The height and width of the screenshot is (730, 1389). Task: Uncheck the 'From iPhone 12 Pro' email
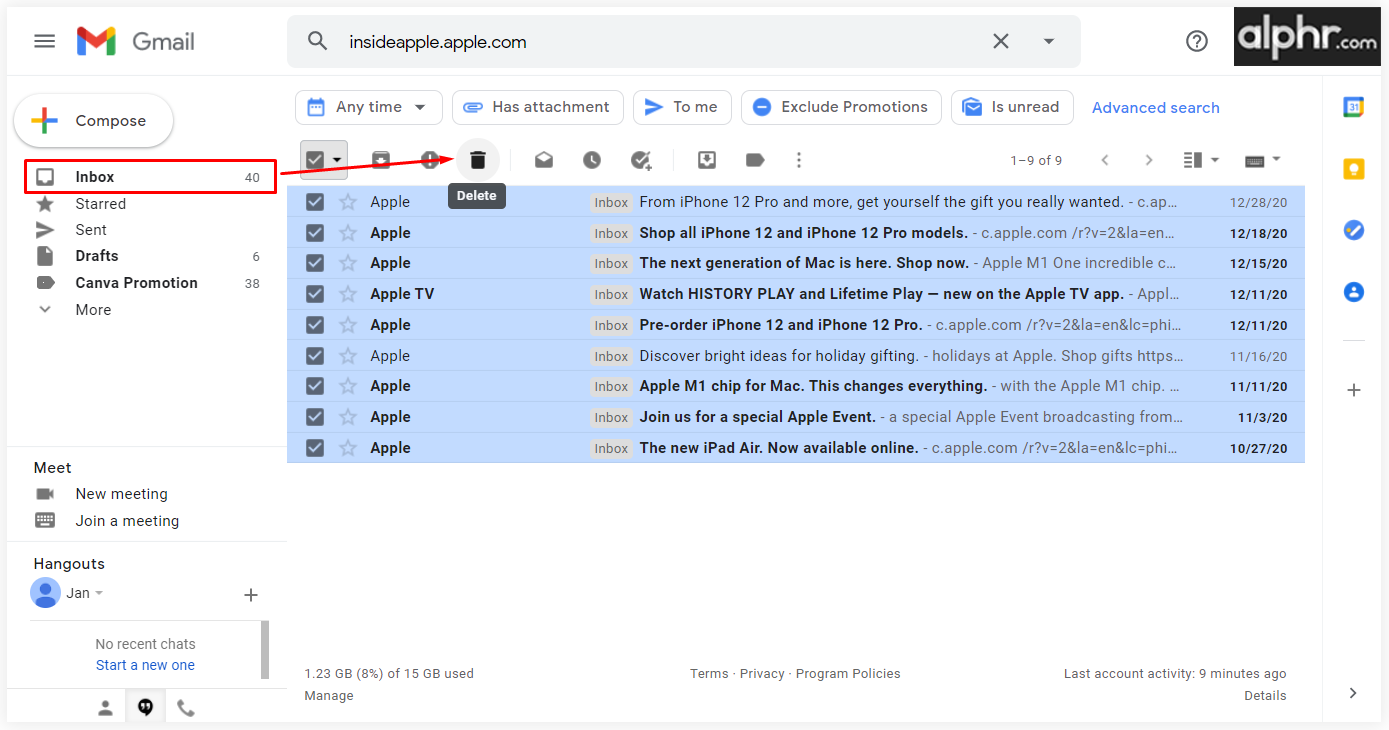coord(315,202)
